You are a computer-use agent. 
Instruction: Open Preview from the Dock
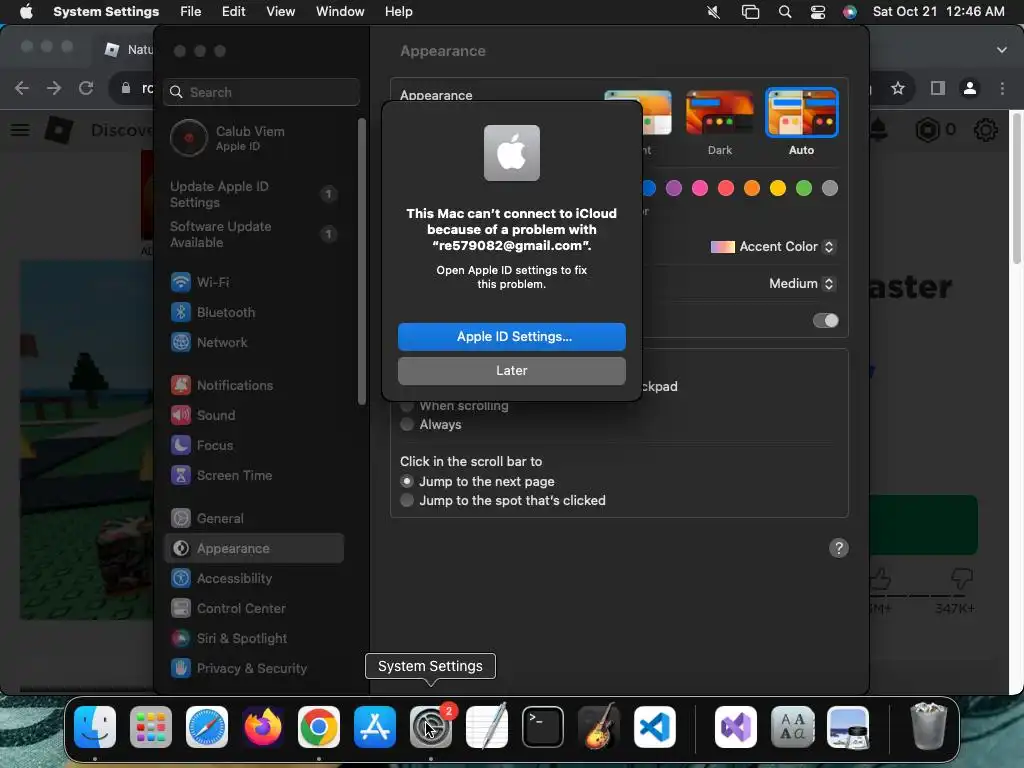[x=848, y=727]
